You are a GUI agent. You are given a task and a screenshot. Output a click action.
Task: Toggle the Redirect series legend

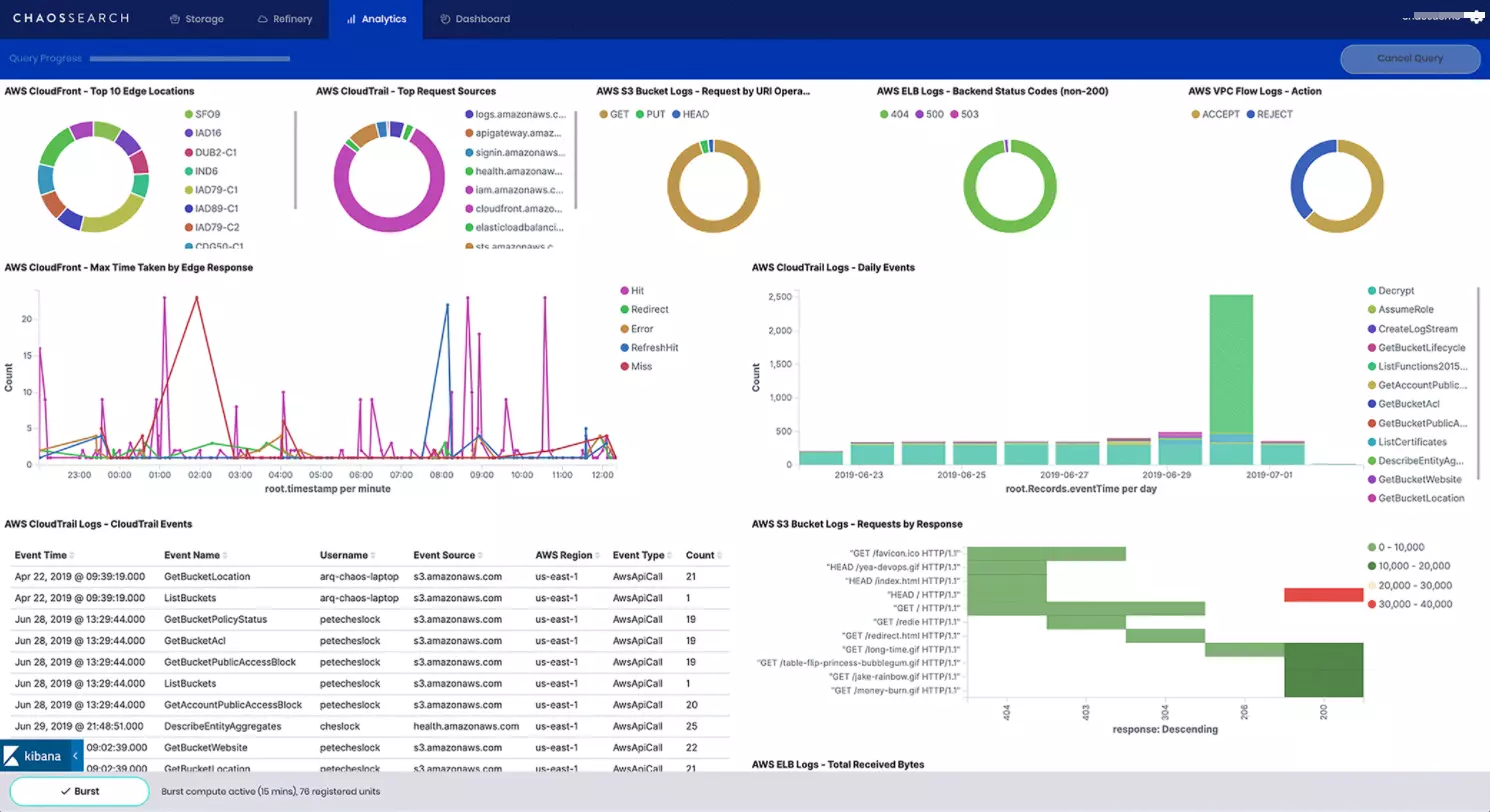[x=644, y=309]
